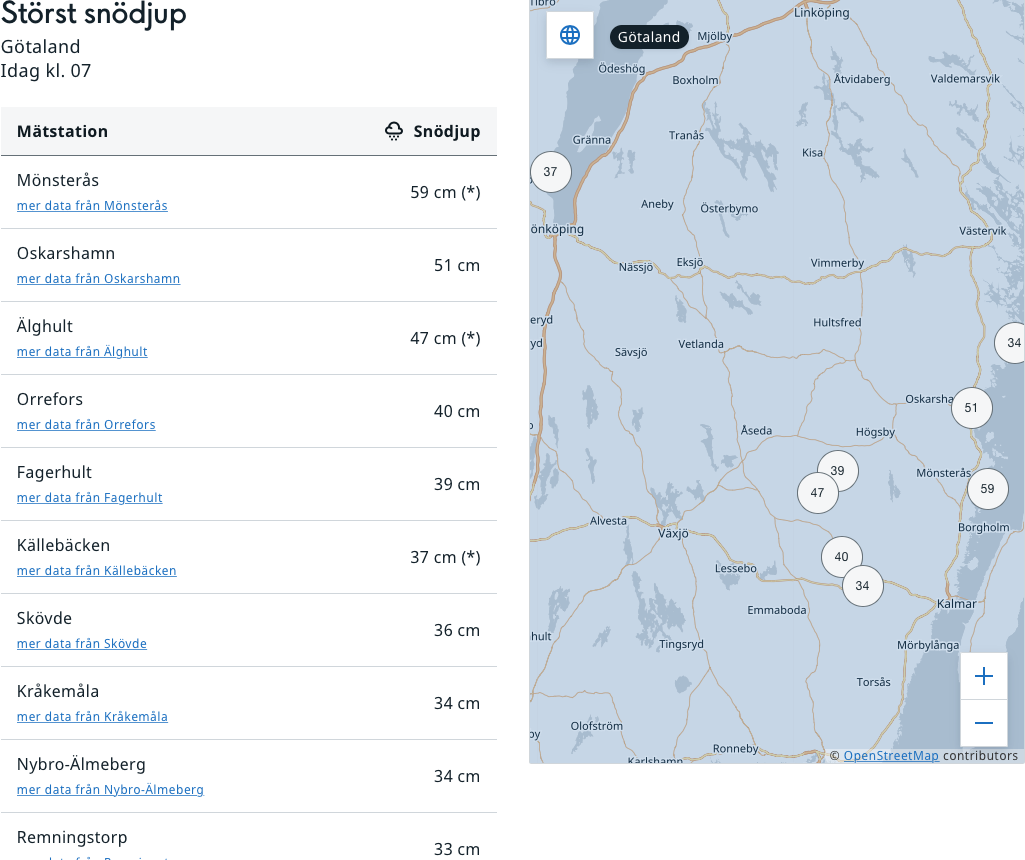Open mer data från Källebäcken link

(96, 571)
